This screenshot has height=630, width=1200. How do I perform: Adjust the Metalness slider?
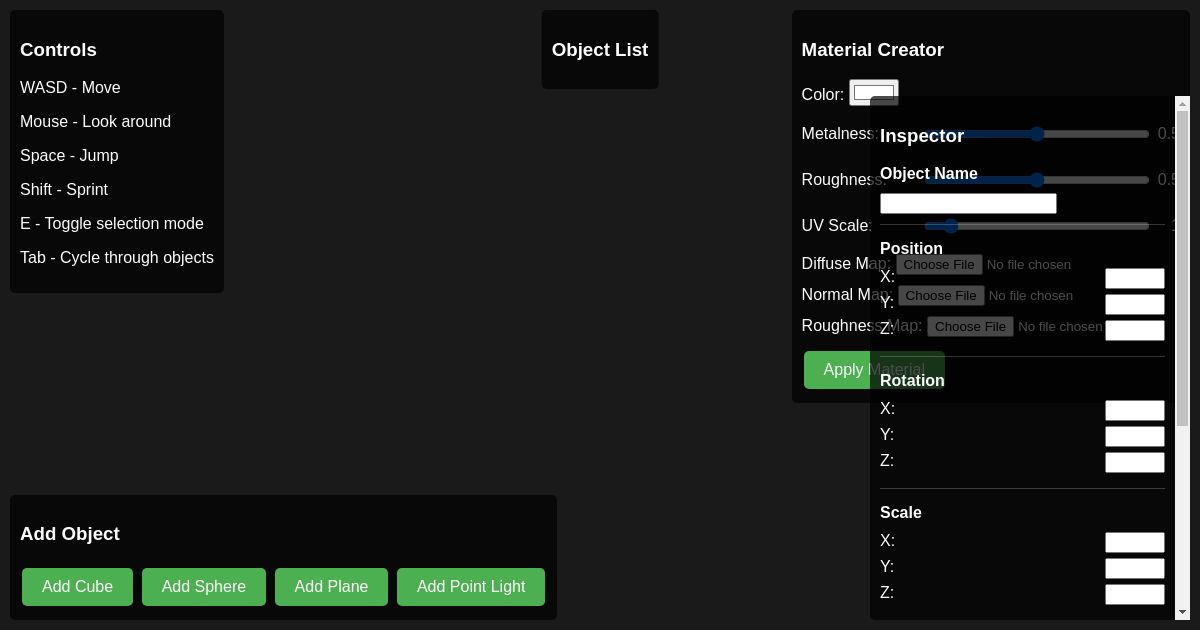click(x=1037, y=134)
